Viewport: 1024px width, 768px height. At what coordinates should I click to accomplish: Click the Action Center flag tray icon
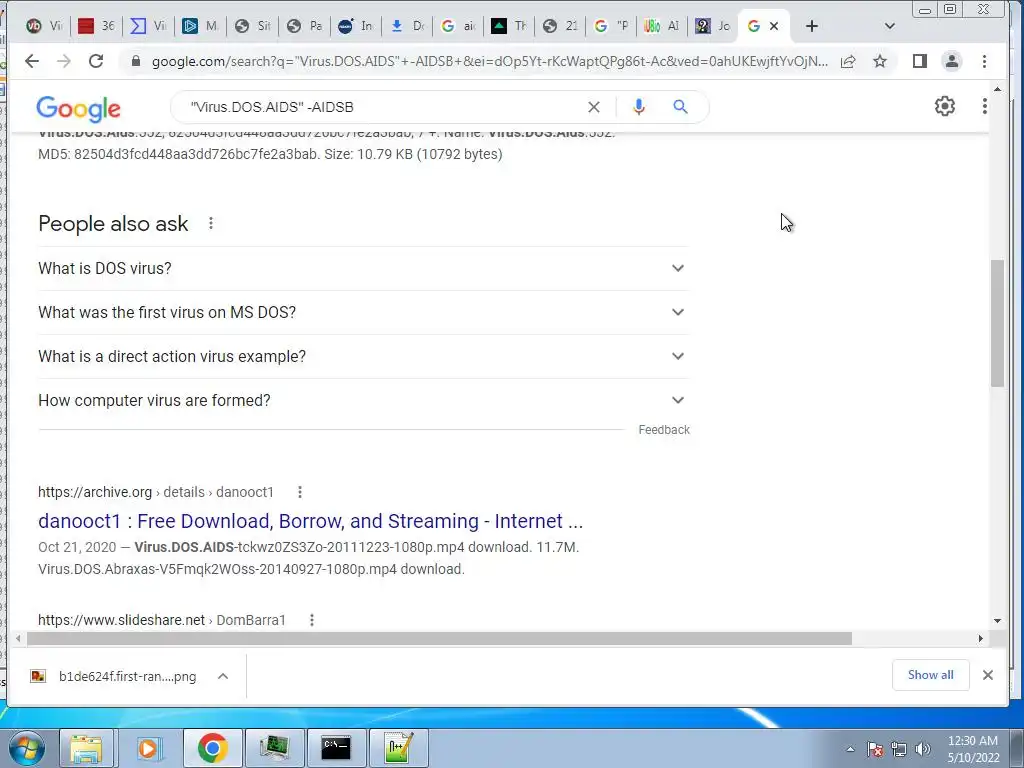pyautogui.click(x=874, y=749)
